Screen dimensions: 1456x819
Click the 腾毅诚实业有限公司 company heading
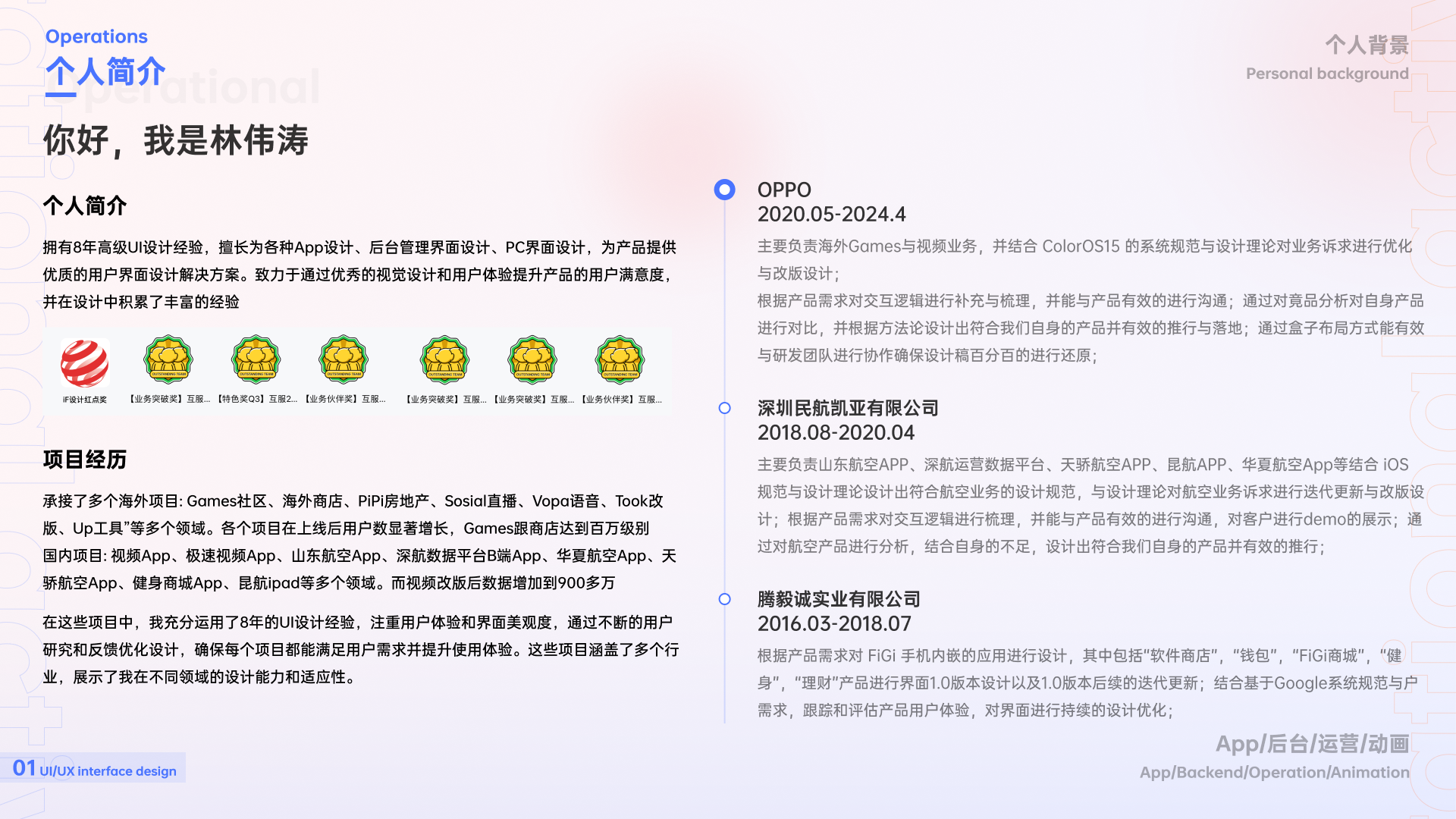coord(839,599)
